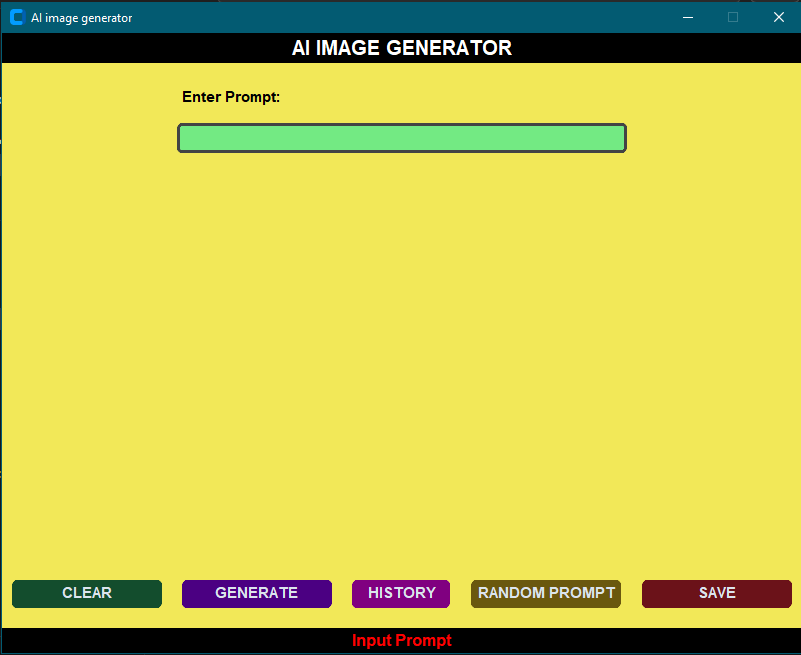Click the AI IMAGE GENERATOR title banner
Screen dimensions: 801x655
coord(401,47)
